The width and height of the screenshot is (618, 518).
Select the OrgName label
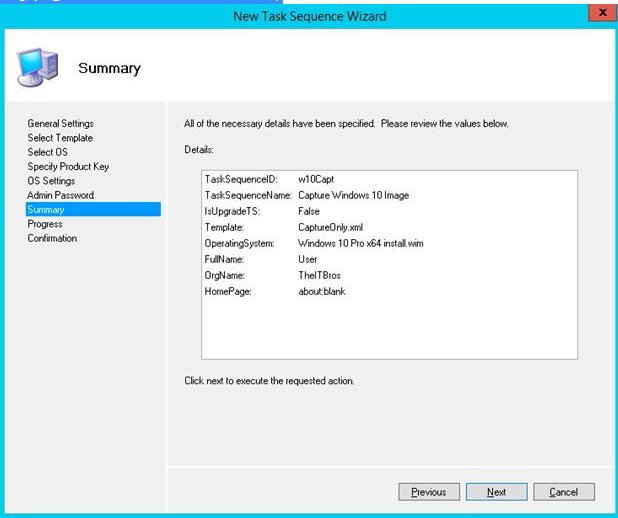tap(225, 276)
